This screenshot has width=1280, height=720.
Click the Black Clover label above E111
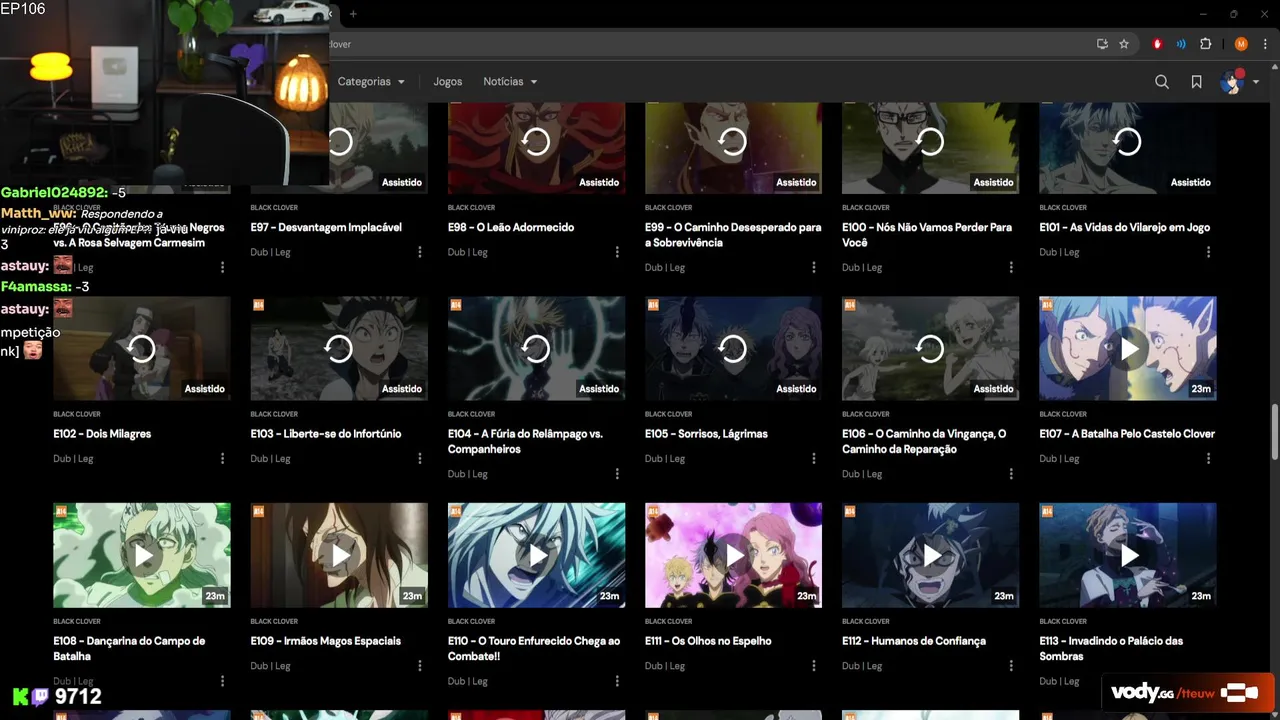(x=668, y=621)
